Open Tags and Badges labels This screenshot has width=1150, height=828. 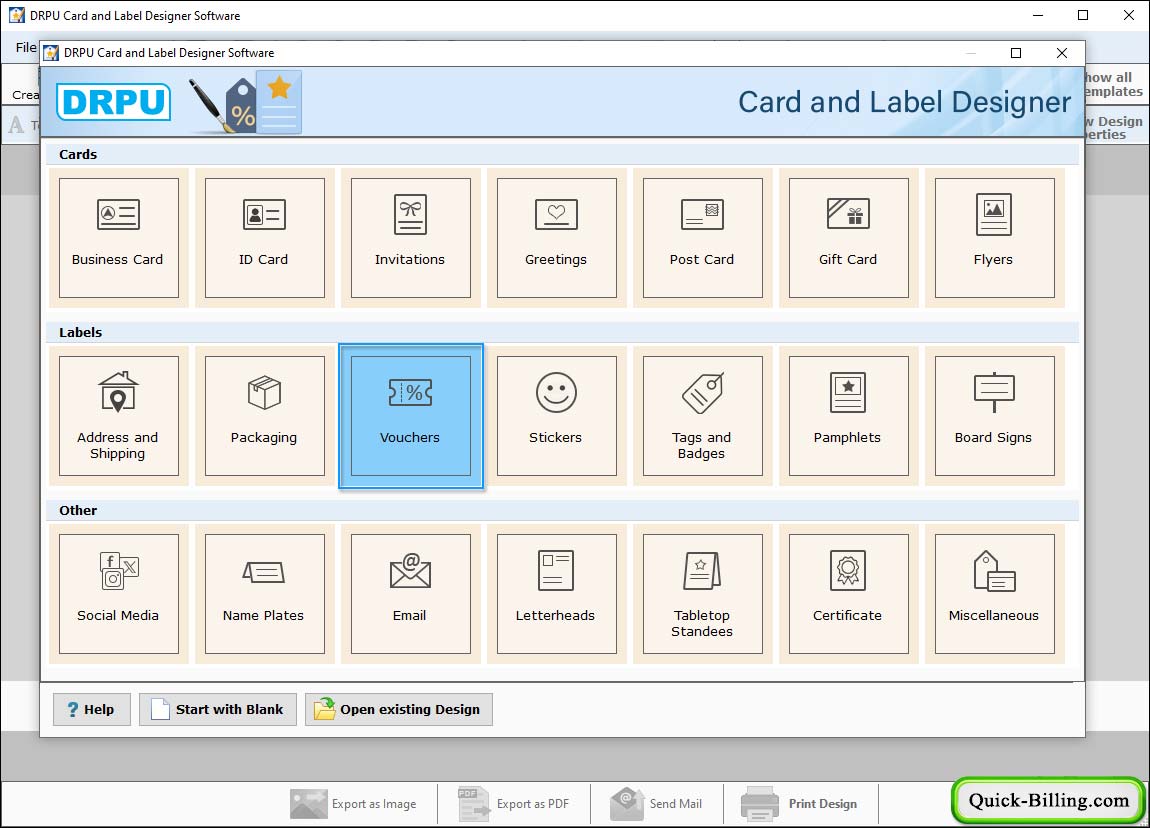702,416
